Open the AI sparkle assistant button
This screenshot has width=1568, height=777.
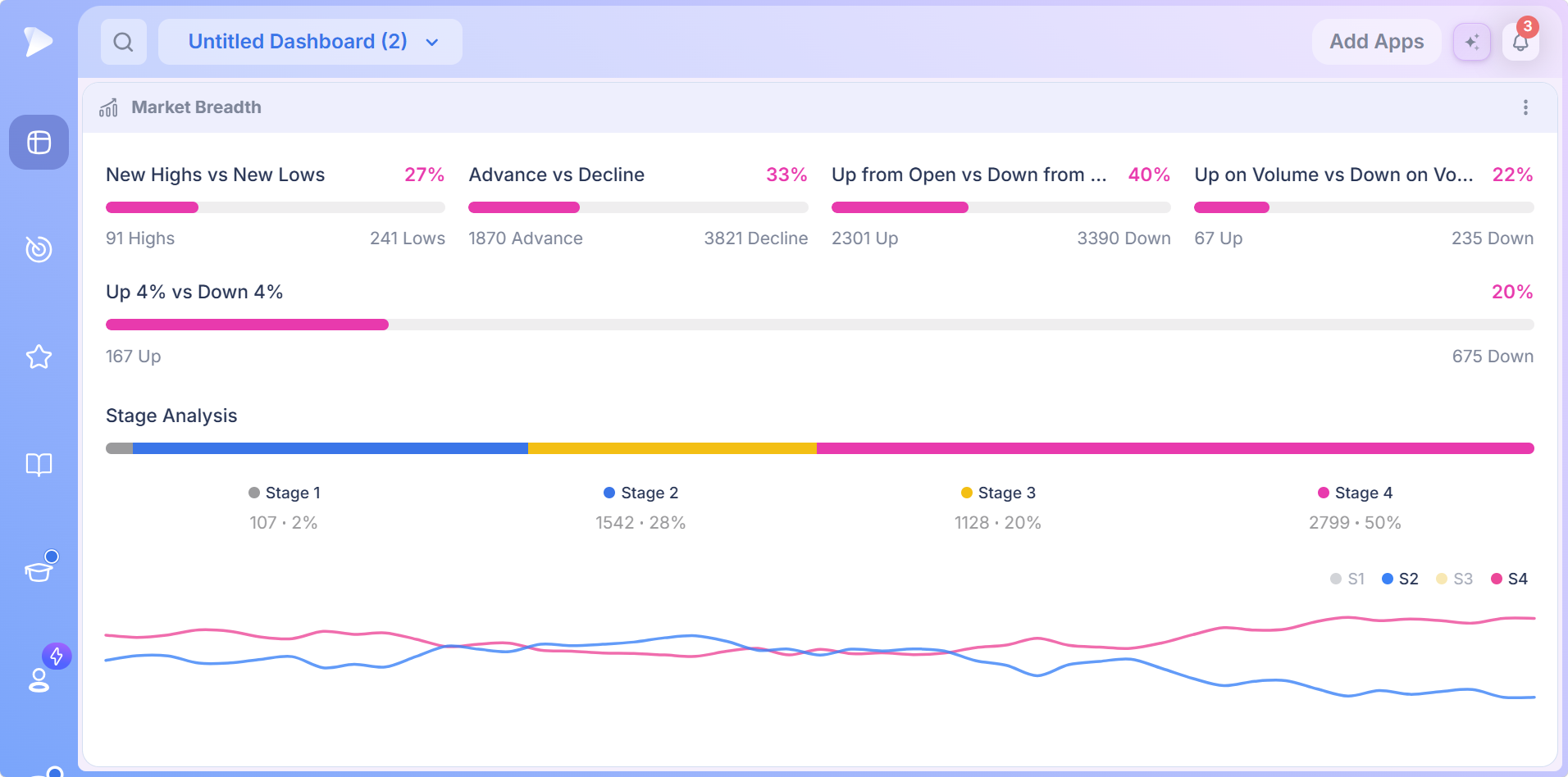click(x=1472, y=42)
